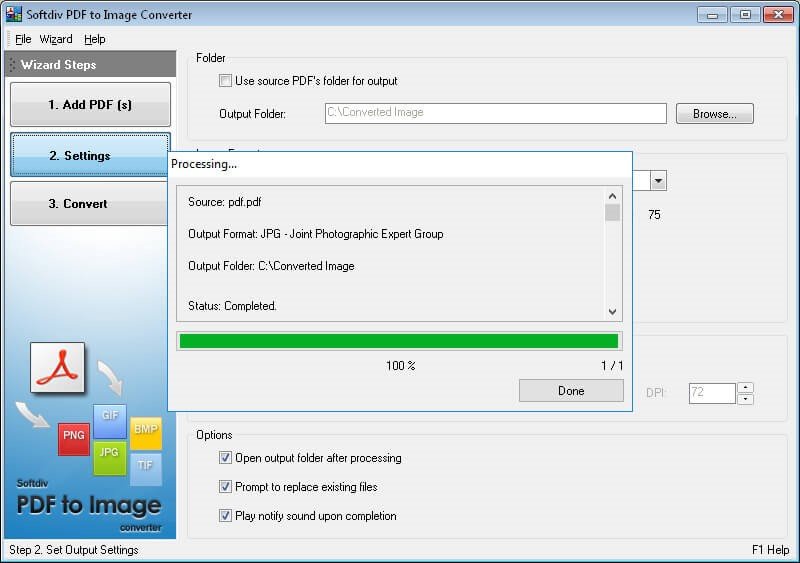Click the 'Status: Completed.' log line

232,306
